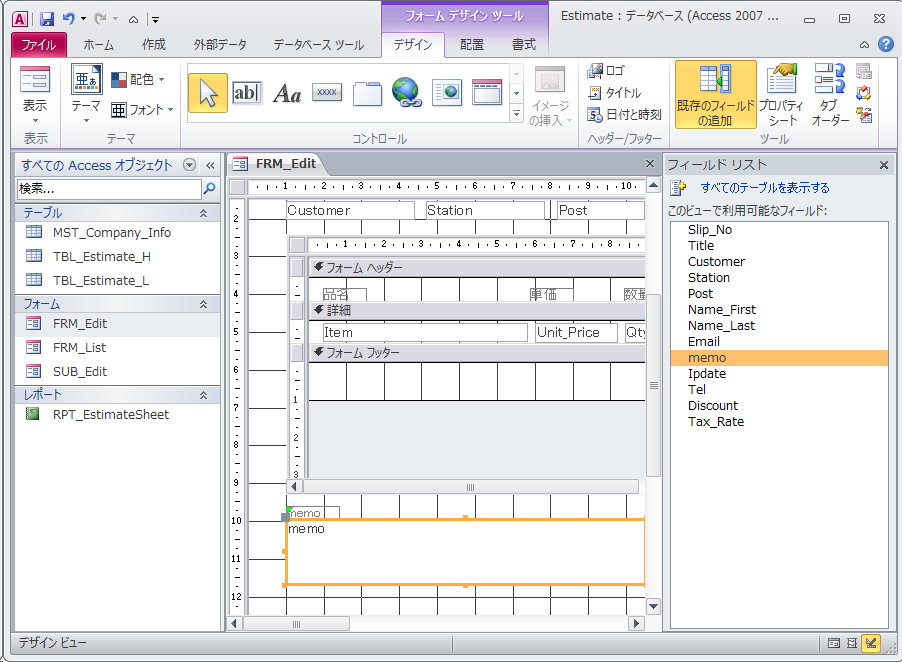This screenshot has width=902, height=662.
Task: Select the Navigation Control tool
Action: click(x=487, y=93)
